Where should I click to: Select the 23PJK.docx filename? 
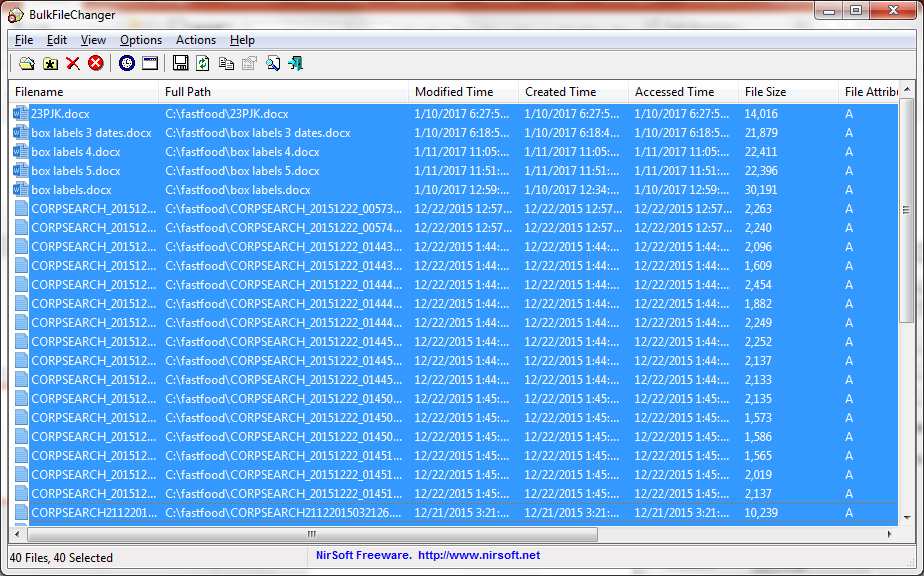click(60, 114)
